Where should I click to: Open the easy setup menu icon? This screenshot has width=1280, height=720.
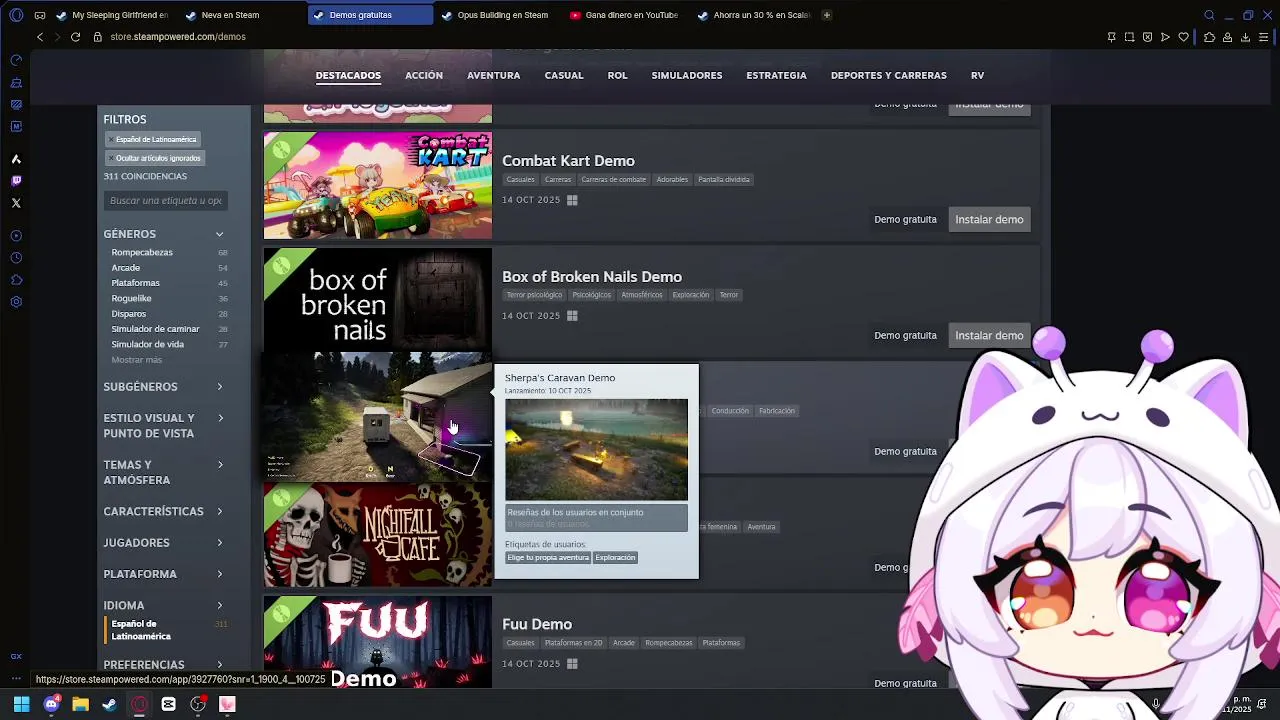tap(1264, 37)
